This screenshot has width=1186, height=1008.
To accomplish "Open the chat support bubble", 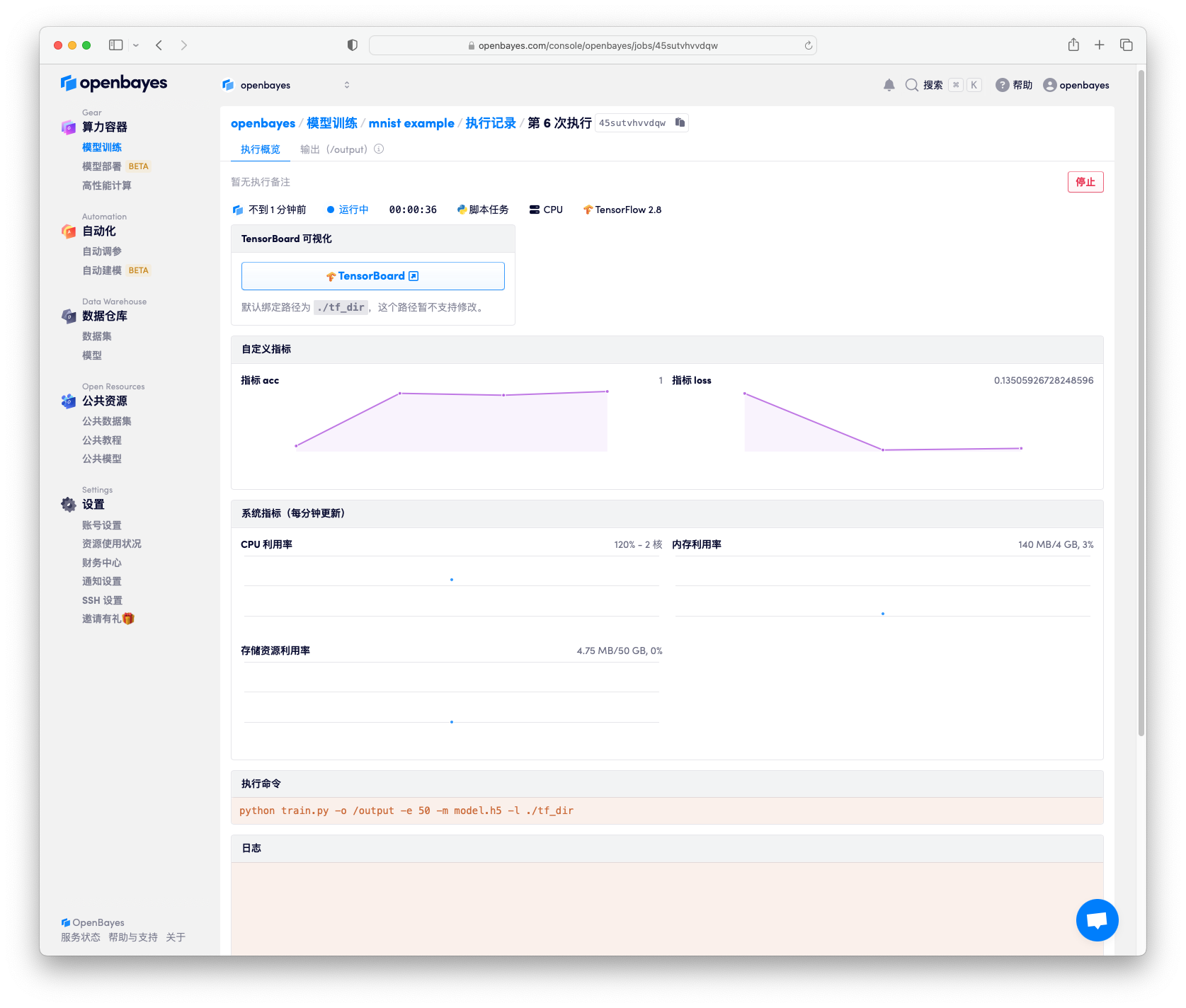I will pyautogui.click(x=1097, y=920).
